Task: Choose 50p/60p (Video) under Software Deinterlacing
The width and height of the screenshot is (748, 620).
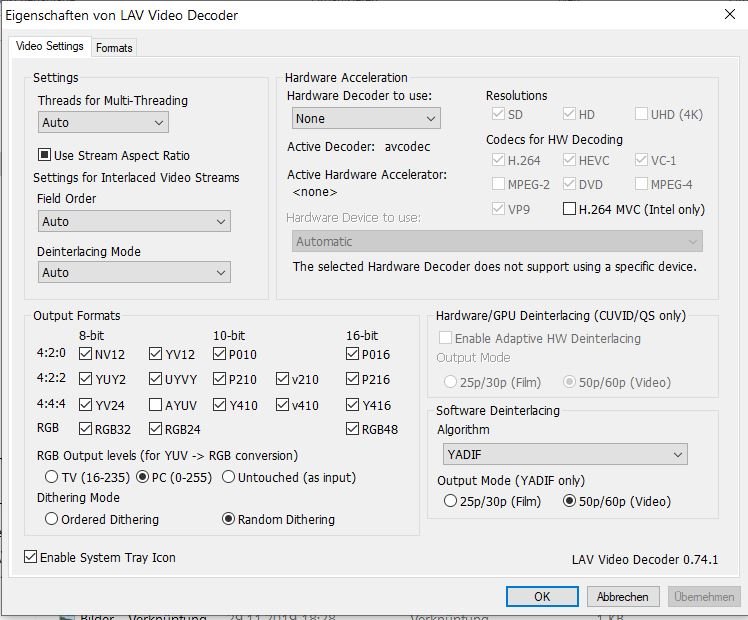Action: pos(570,501)
